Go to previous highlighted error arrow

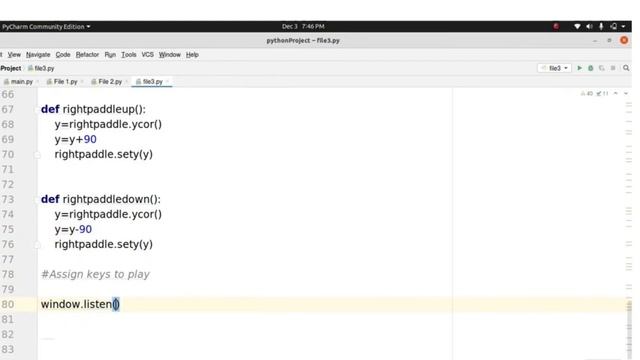(x=616, y=93)
